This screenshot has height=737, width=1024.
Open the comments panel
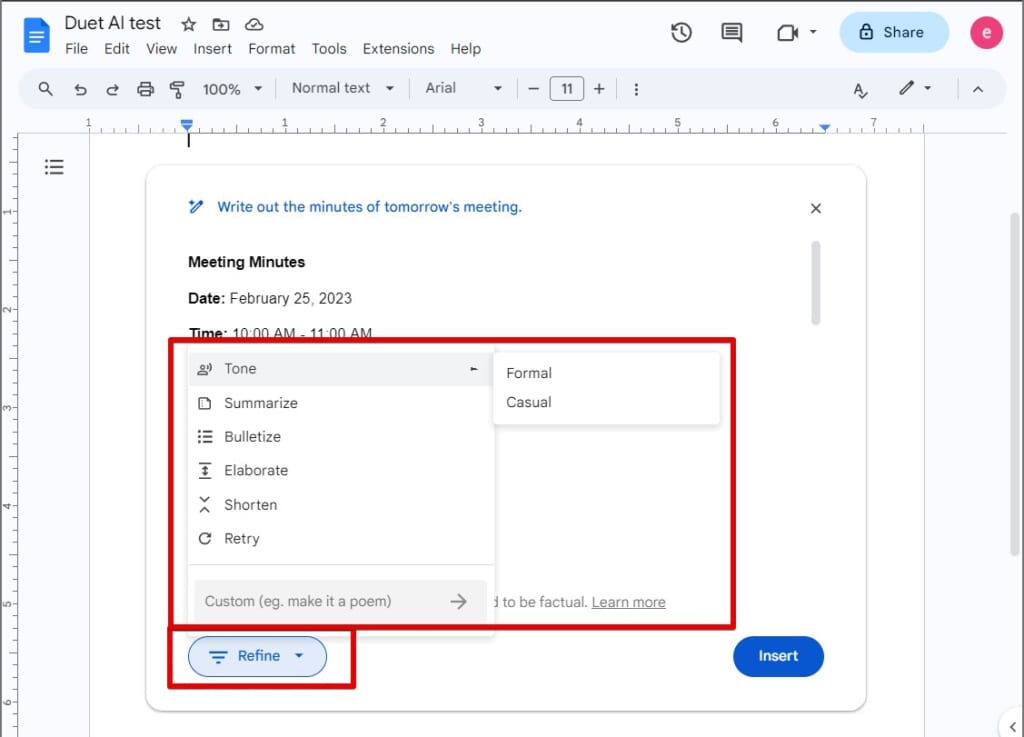coord(730,32)
